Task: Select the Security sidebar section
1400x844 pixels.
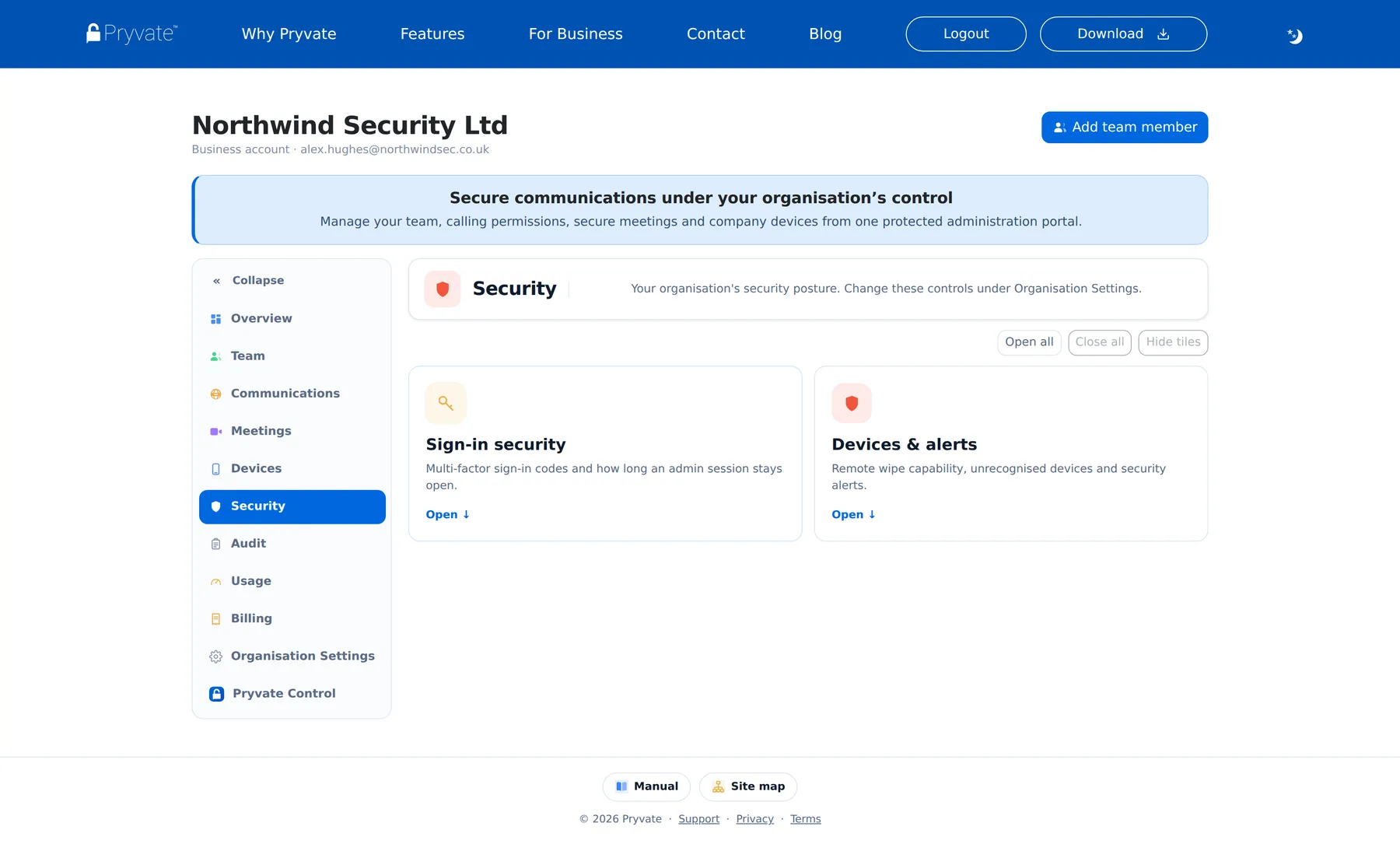Action: pos(292,506)
